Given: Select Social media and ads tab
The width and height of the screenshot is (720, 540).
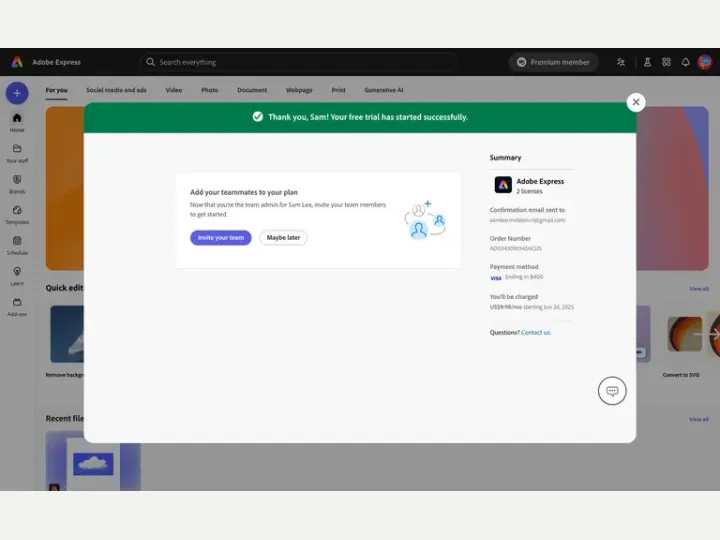Looking at the screenshot, I should (x=116, y=90).
